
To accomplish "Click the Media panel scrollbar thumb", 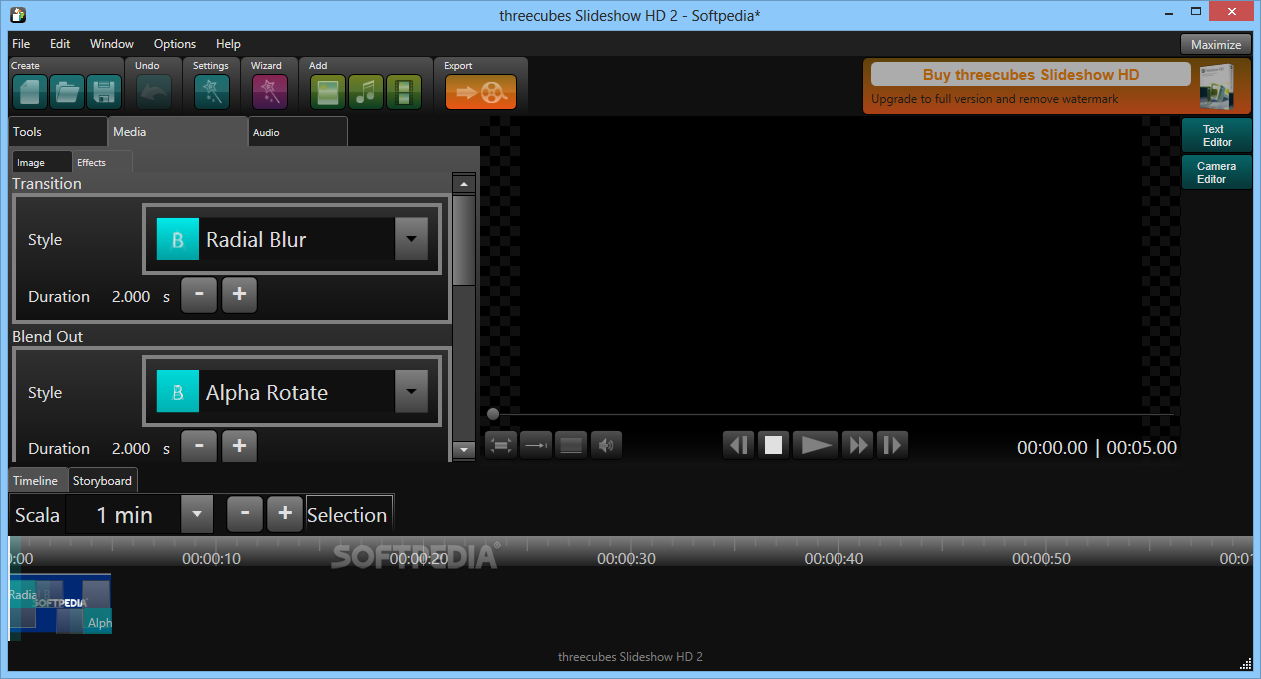I will coord(463,240).
